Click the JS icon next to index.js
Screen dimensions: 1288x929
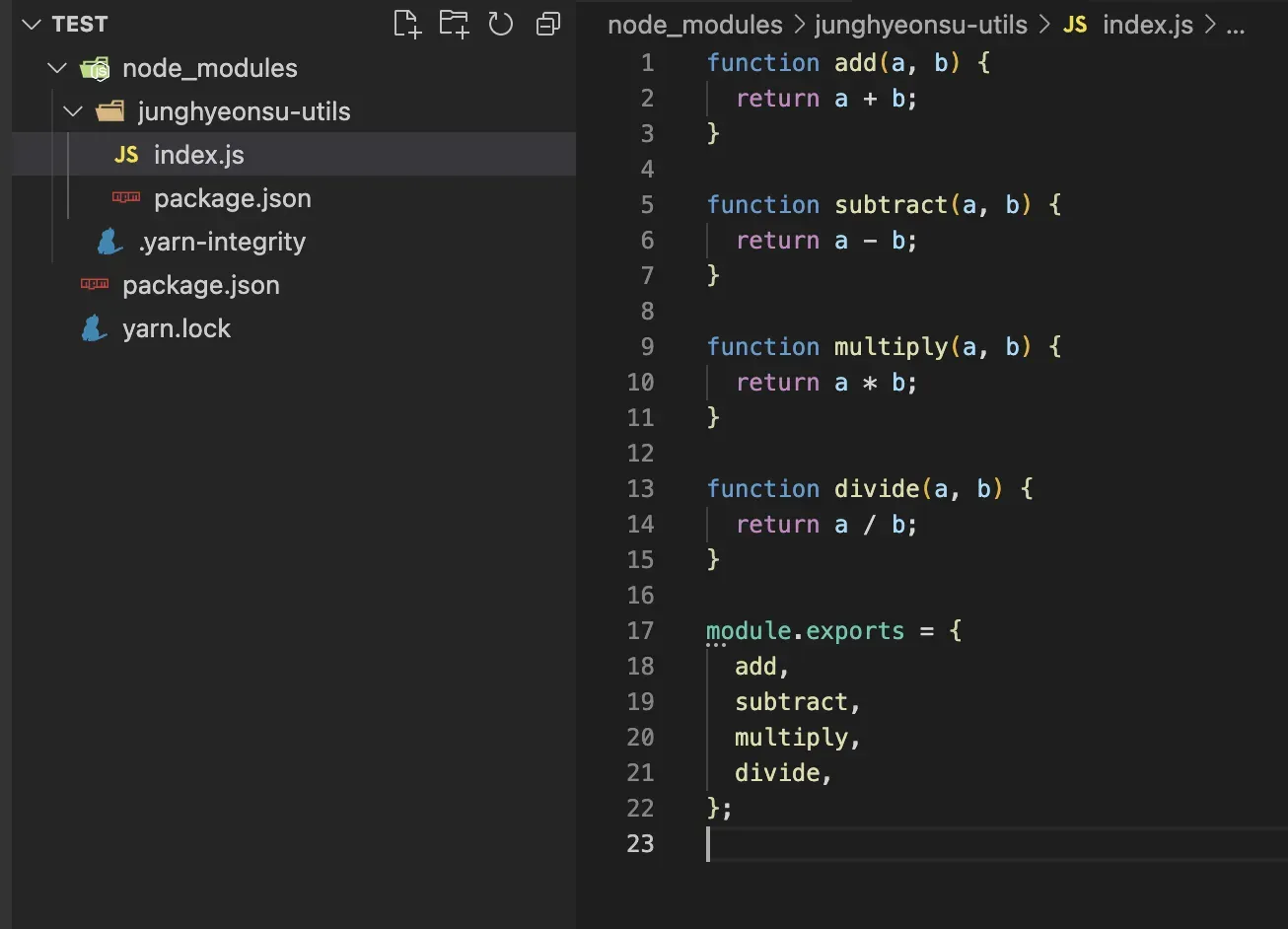click(x=125, y=154)
